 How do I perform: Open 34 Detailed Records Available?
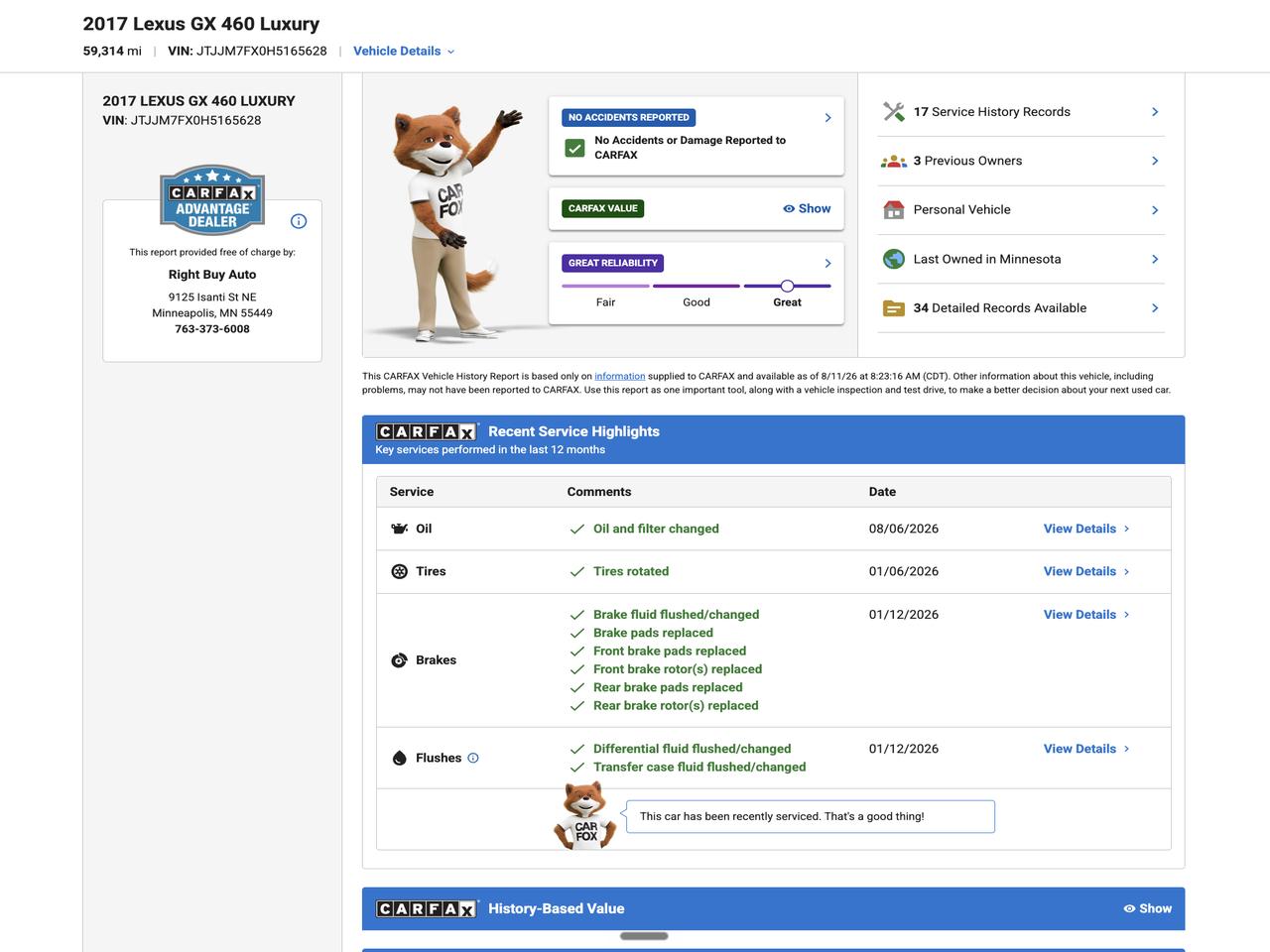[x=1021, y=308]
